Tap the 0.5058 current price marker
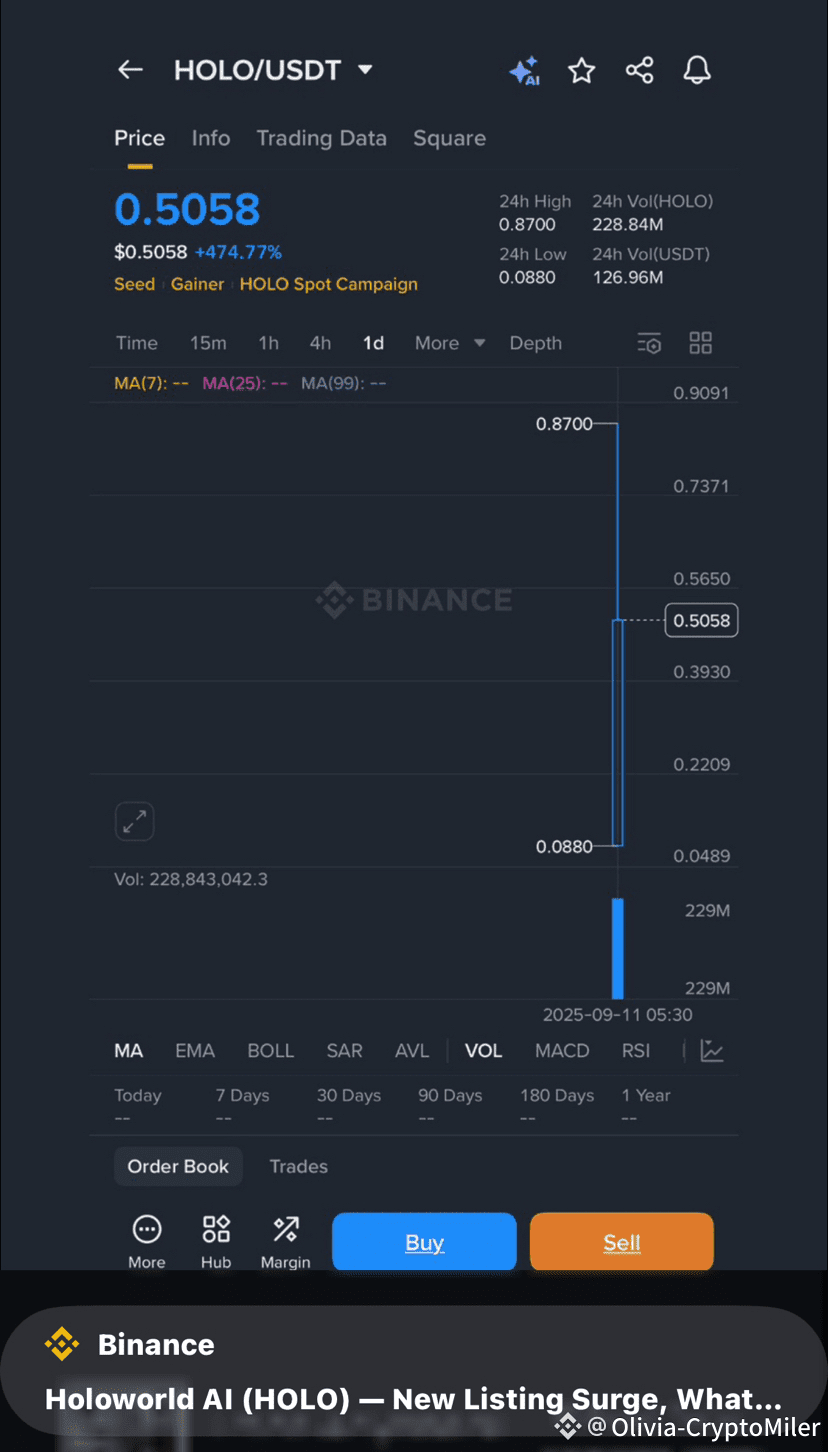Viewport: 828px width, 1452px height. coord(702,621)
